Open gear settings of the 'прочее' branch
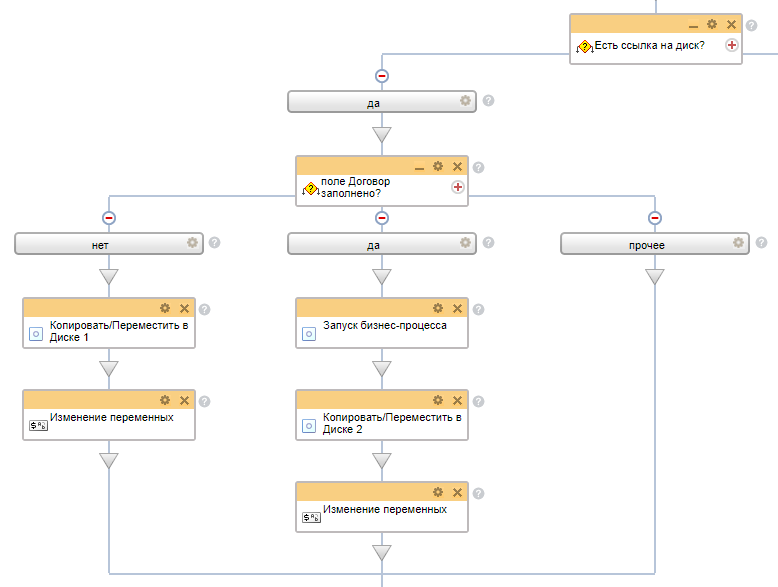778x587 pixels. pos(738,242)
